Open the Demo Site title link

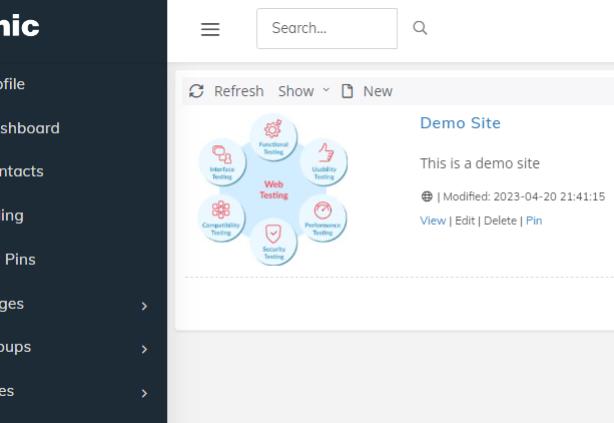(x=460, y=123)
